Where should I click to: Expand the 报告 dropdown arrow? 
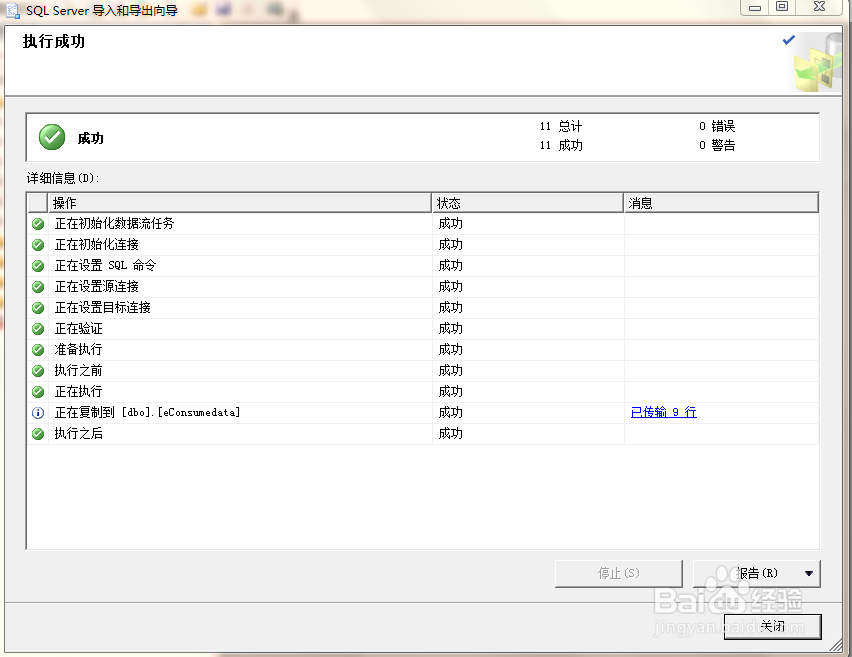[809, 573]
